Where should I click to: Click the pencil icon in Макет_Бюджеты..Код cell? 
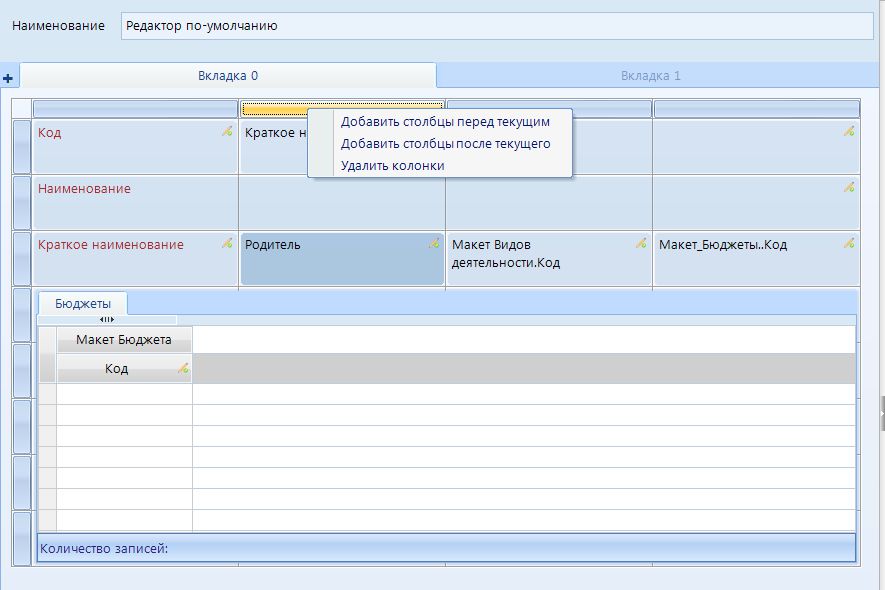[848, 243]
